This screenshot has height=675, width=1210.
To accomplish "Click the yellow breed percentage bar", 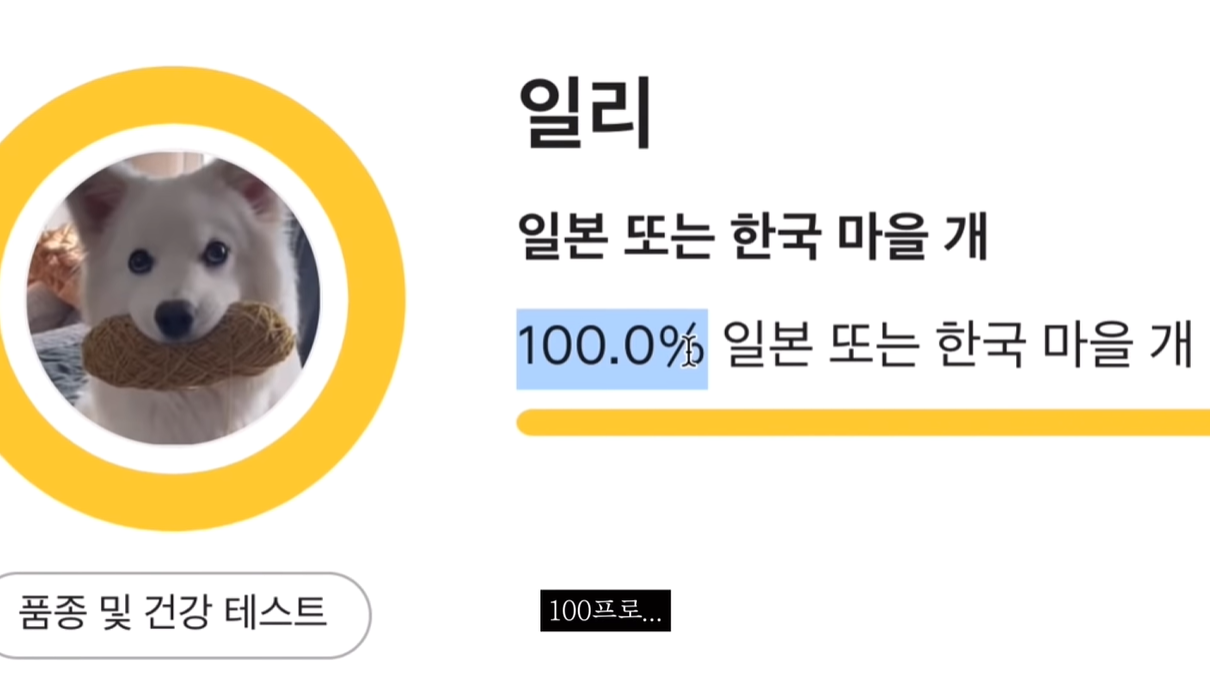I will pos(860,423).
